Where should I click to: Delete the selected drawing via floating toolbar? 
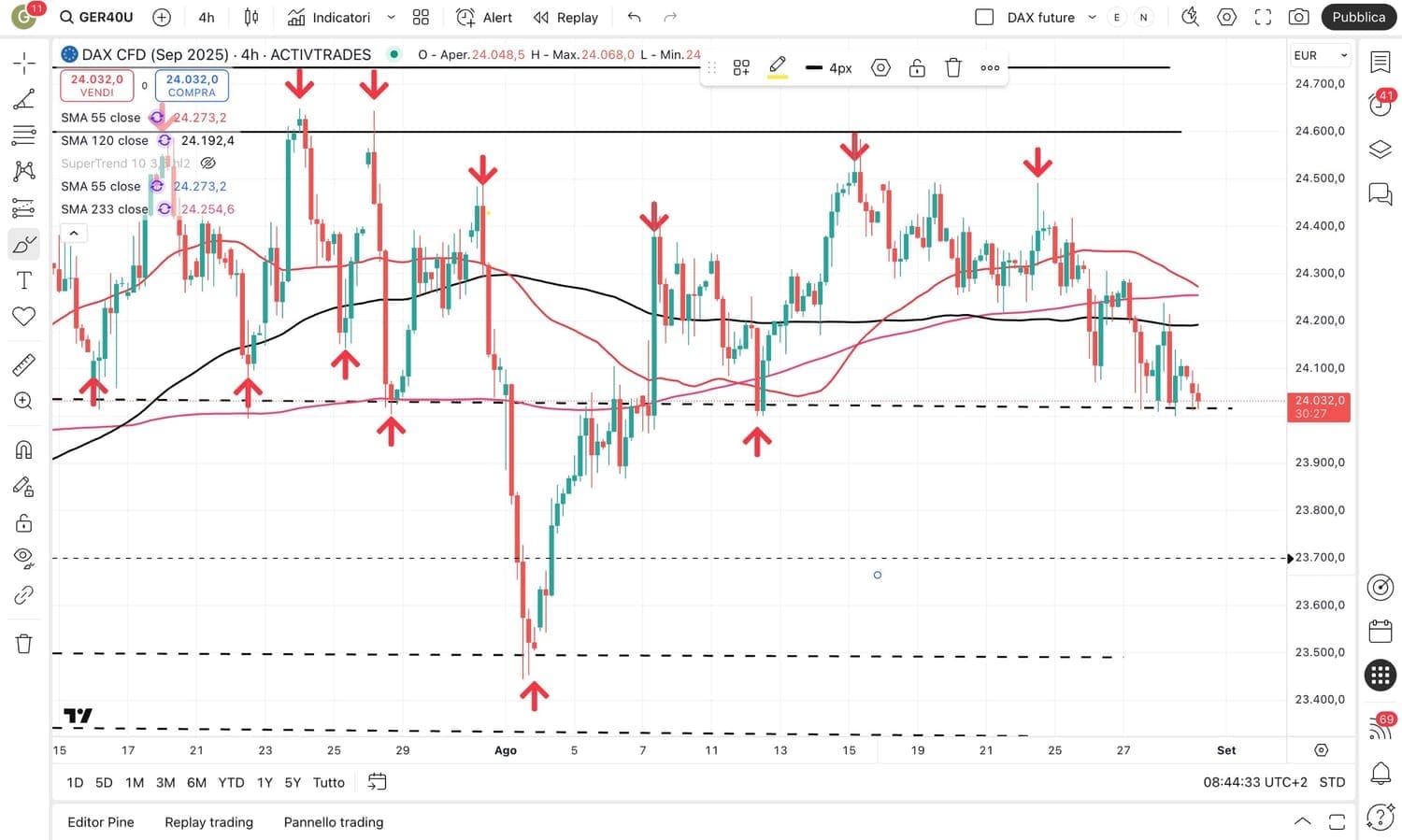tap(953, 67)
